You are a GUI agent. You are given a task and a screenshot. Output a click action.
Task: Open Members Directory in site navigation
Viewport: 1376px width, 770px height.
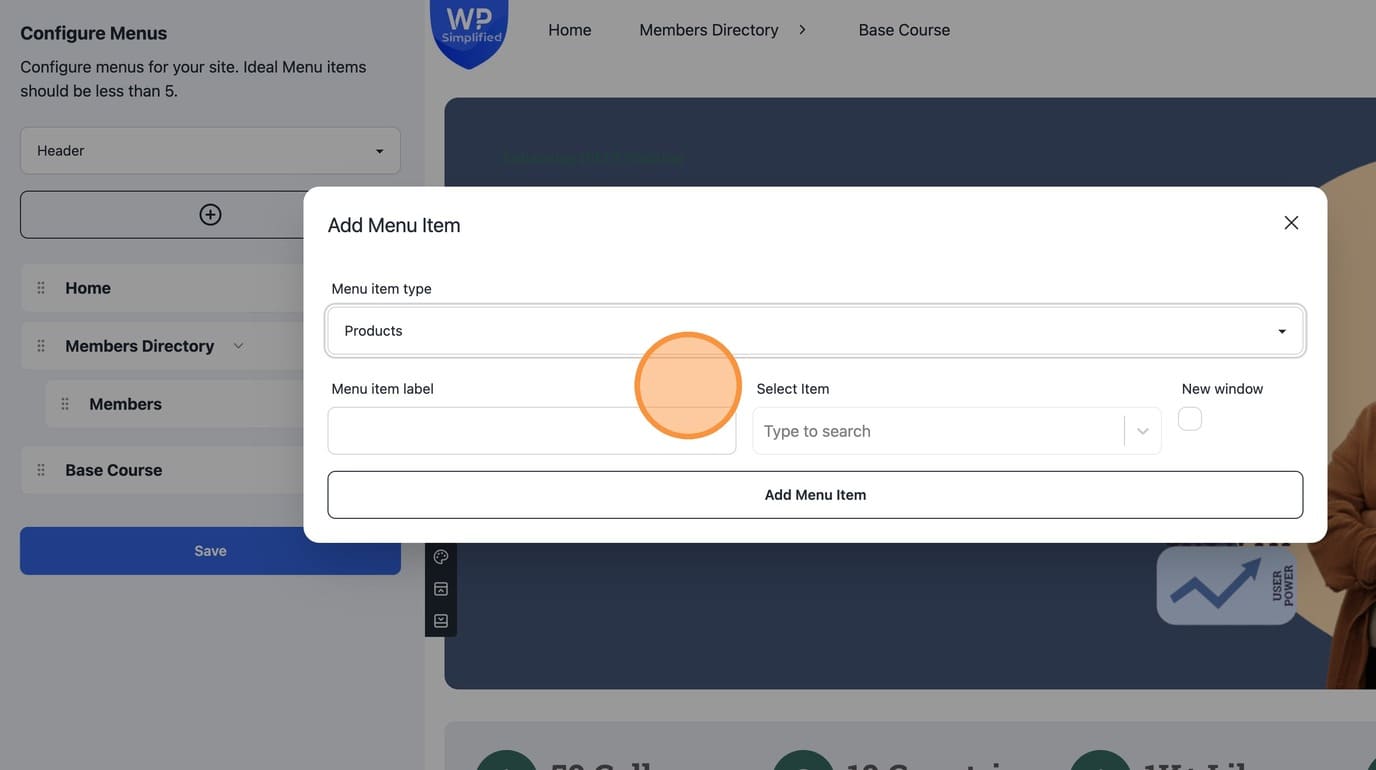click(x=709, y=30)
